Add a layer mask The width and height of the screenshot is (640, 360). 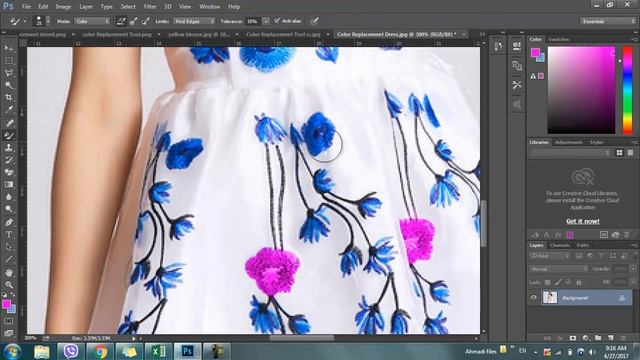[x=573, y=338]
